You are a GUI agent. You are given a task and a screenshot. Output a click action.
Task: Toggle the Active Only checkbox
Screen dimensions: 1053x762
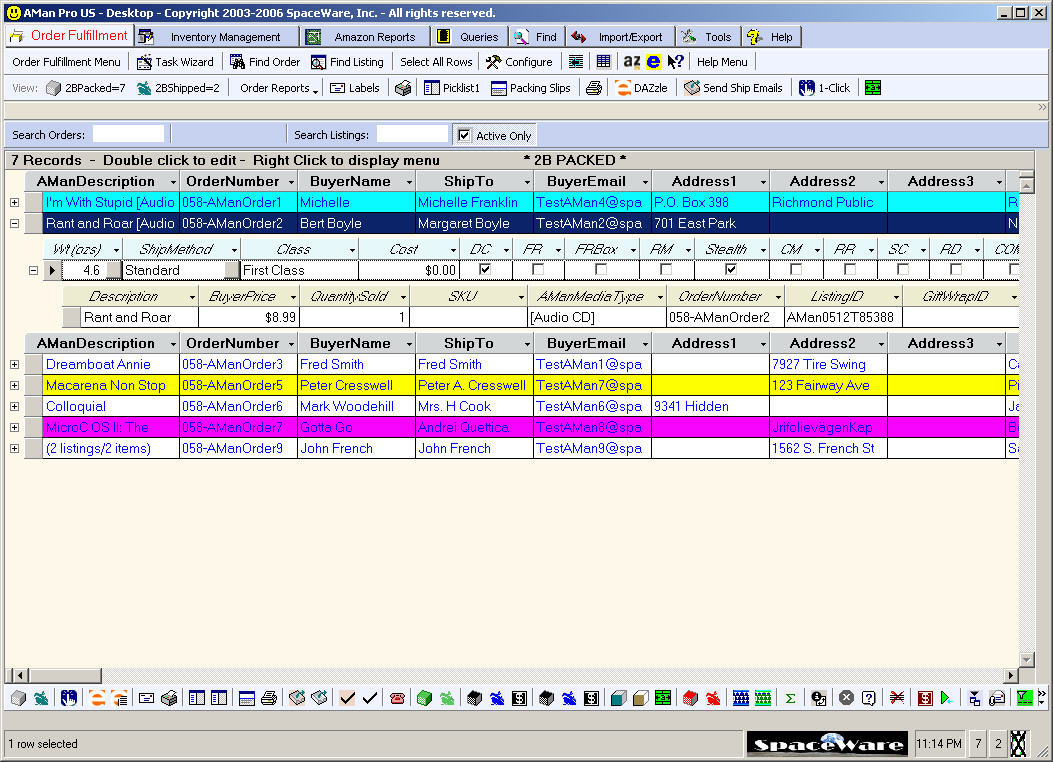click(464, 135)
